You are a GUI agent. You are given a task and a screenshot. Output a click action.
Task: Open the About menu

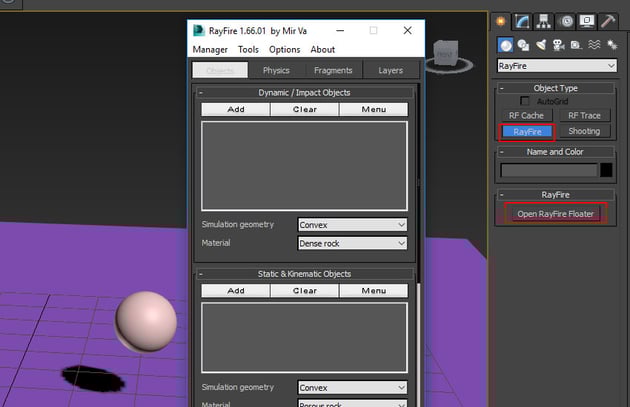323,49
